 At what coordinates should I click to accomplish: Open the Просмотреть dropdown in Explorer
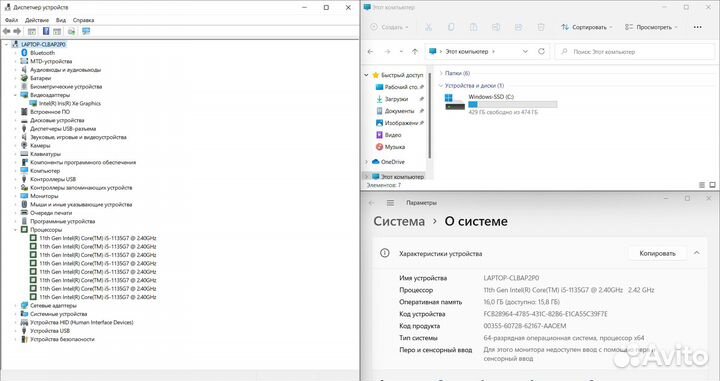[651, 27]
